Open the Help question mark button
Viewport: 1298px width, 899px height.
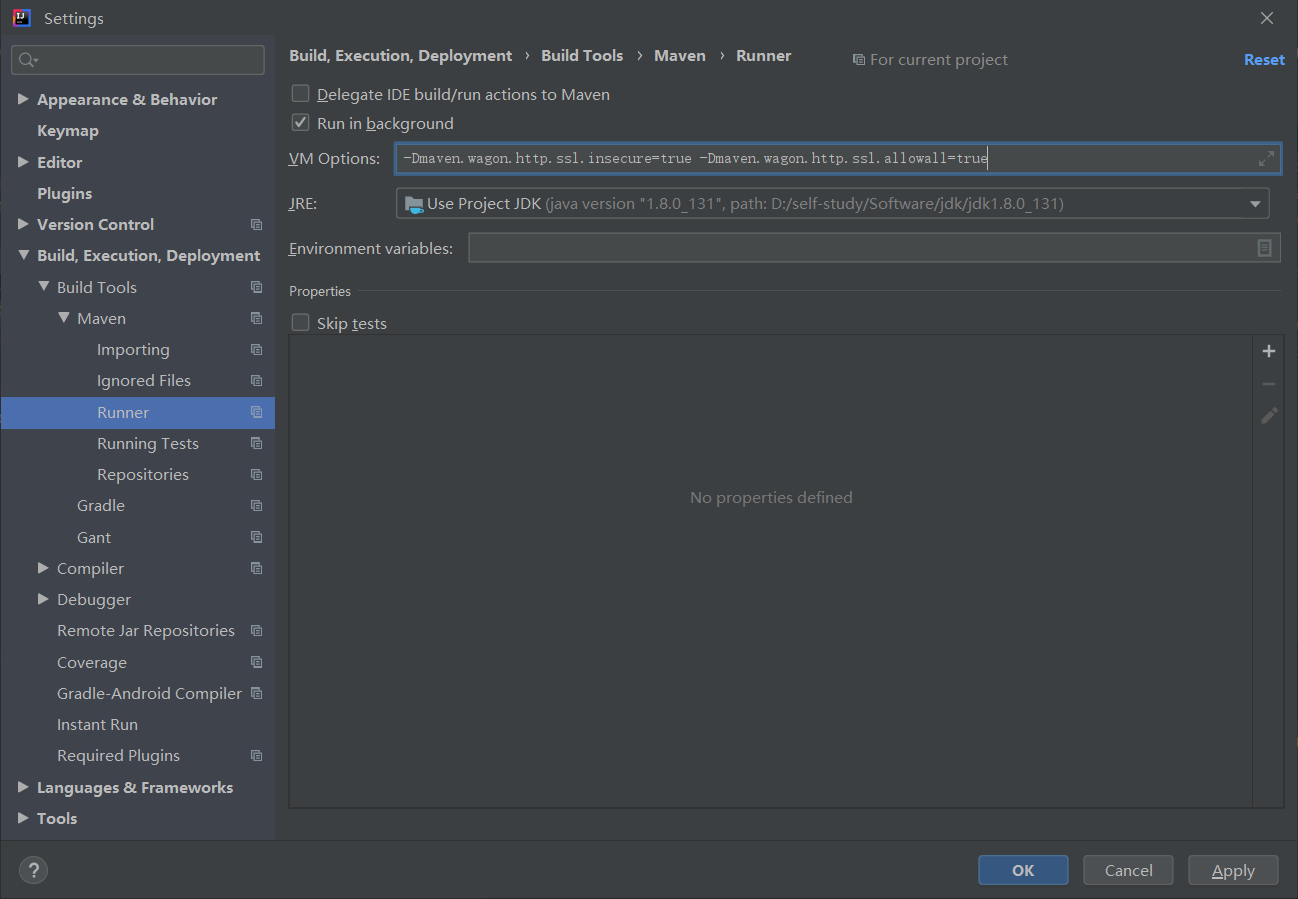tap(33, 870)
